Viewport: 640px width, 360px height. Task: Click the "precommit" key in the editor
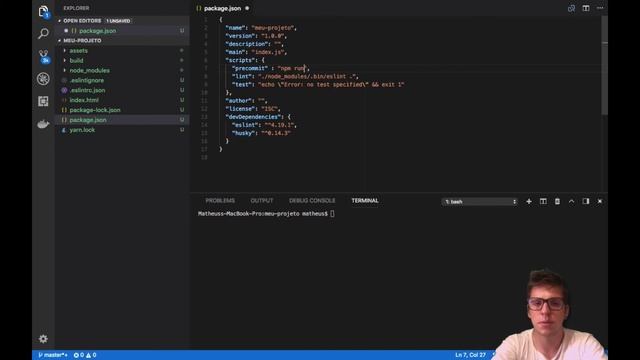(250, 68)
